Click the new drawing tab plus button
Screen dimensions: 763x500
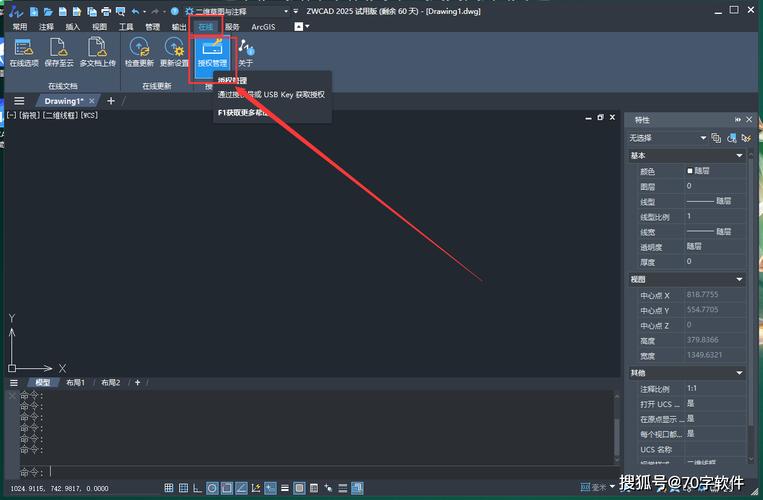(111, 101)
